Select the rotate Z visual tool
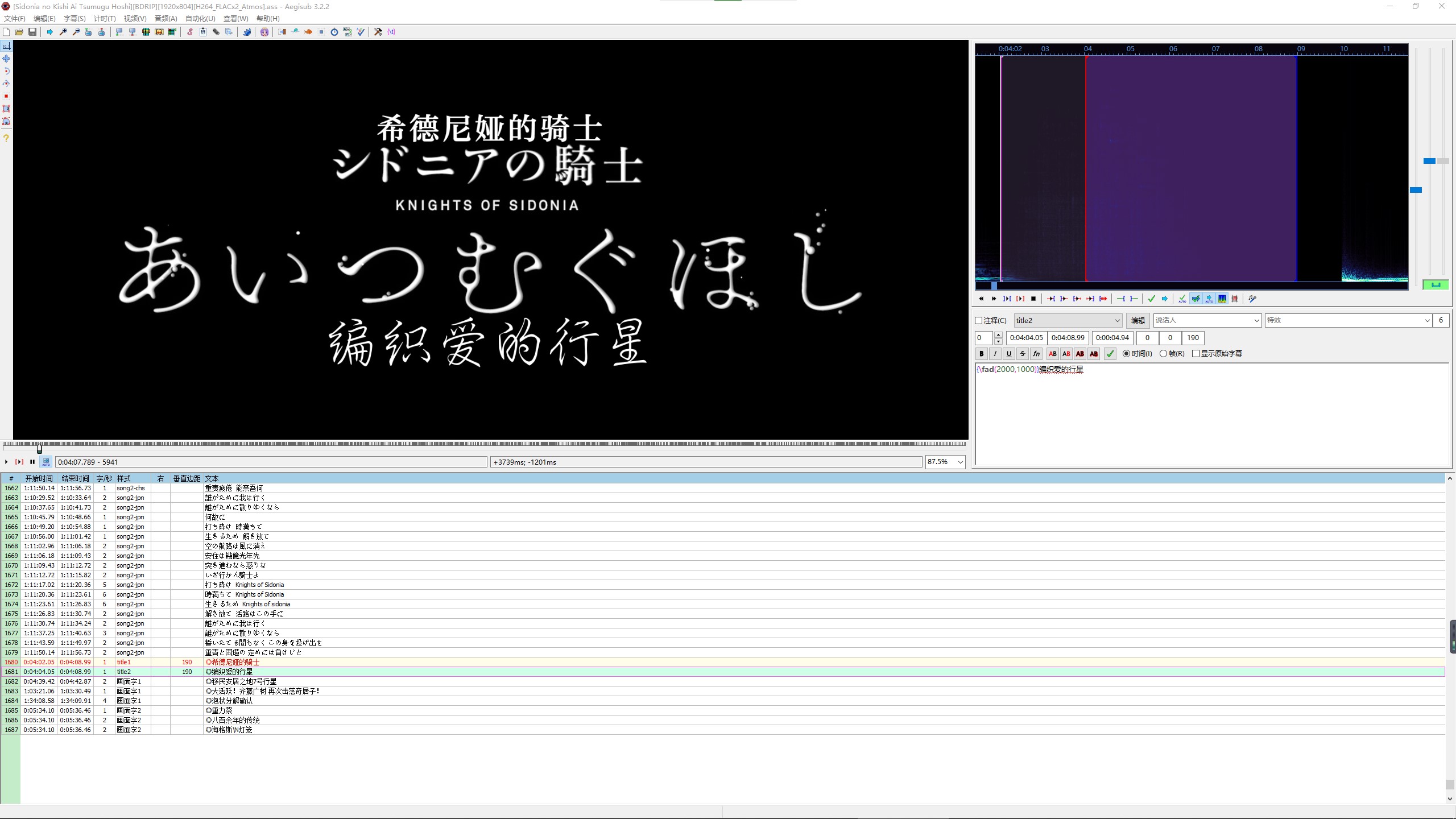Viewport: 1456px width, 819px height. 6,71
